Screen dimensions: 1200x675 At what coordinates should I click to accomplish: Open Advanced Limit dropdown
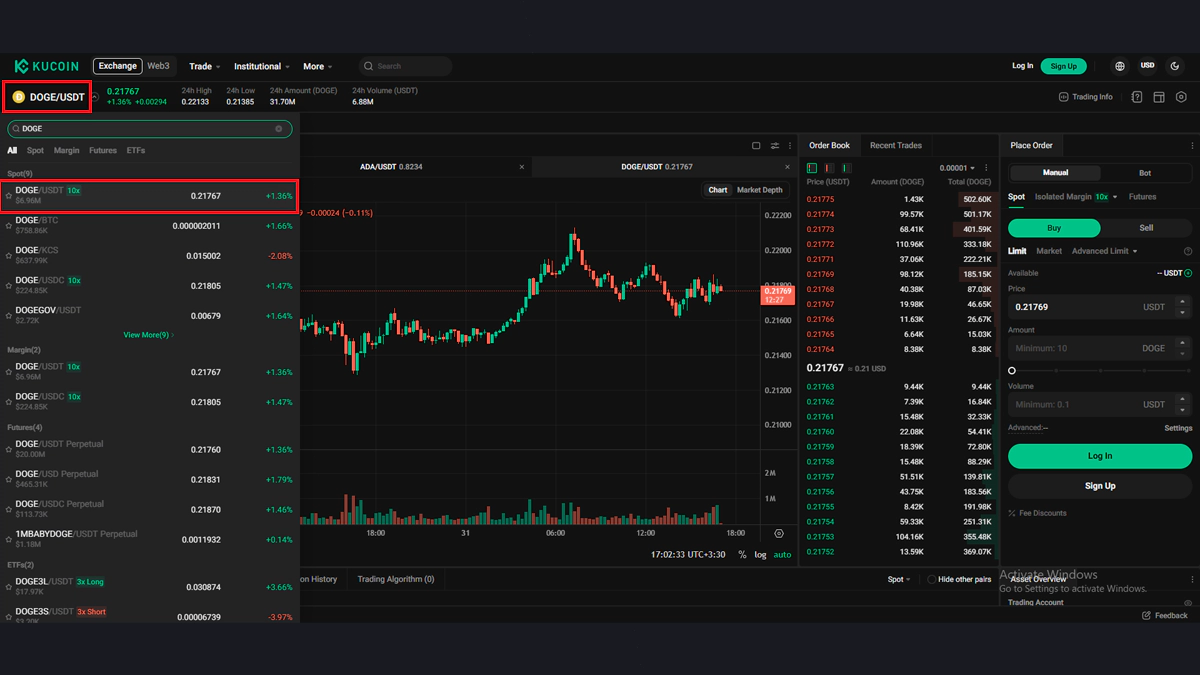click(x=1104, y=252)
